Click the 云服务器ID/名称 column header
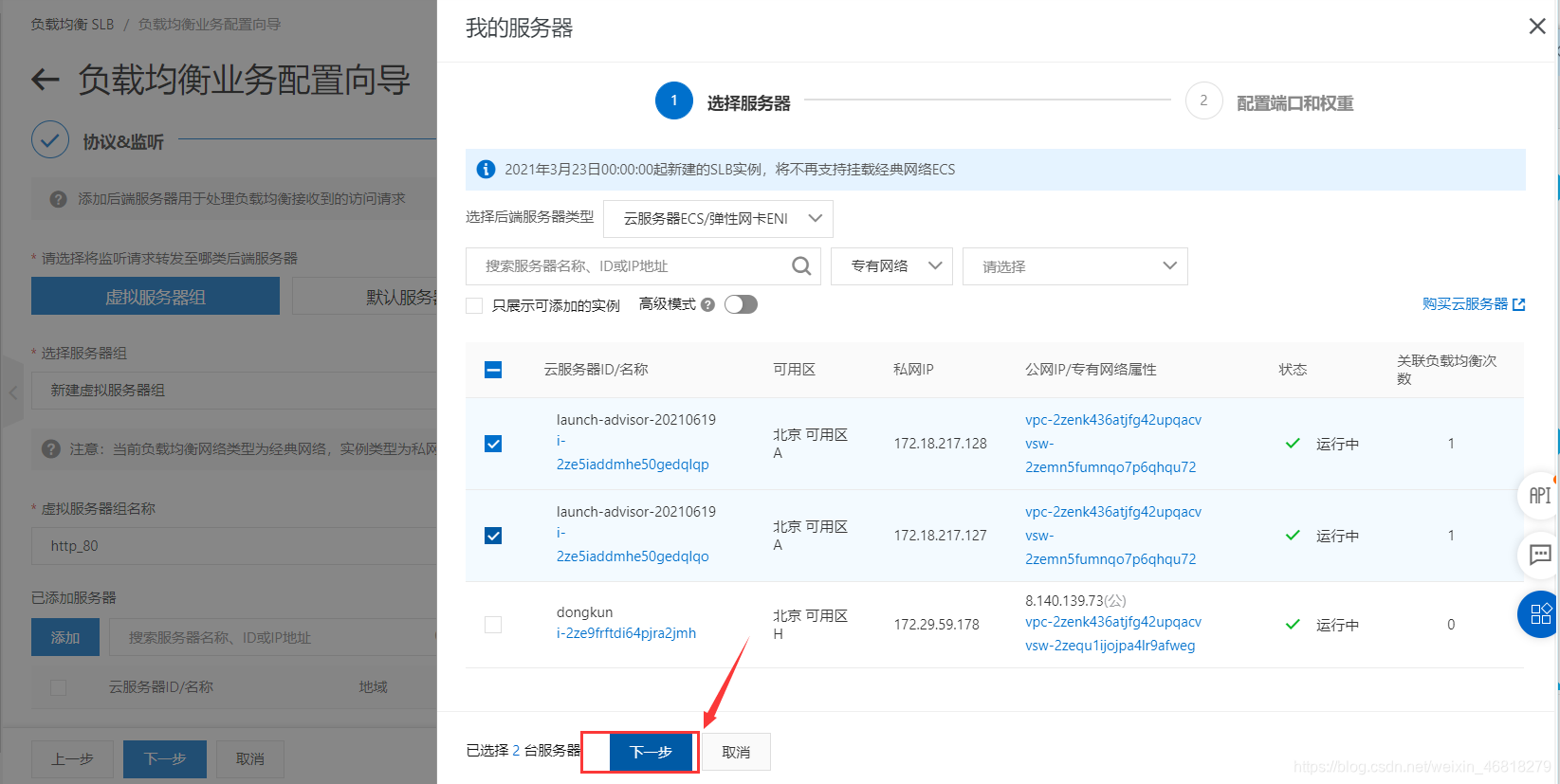Screen dimensions: 1560x784 pos(596,370)
